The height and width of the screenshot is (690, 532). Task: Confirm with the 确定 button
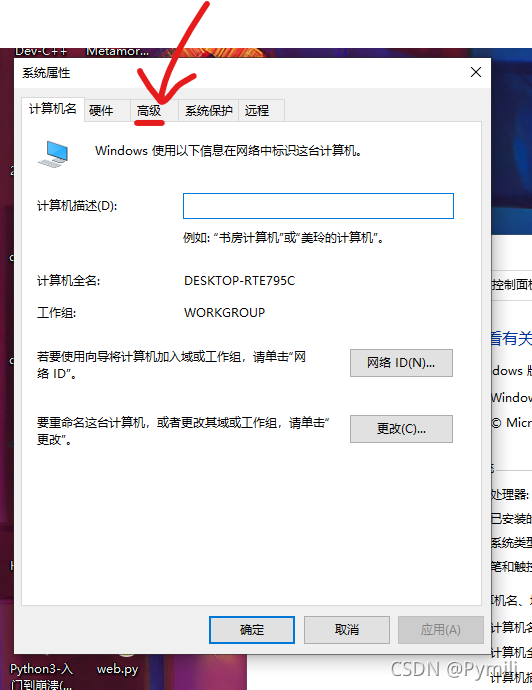[x=252, y=630]
